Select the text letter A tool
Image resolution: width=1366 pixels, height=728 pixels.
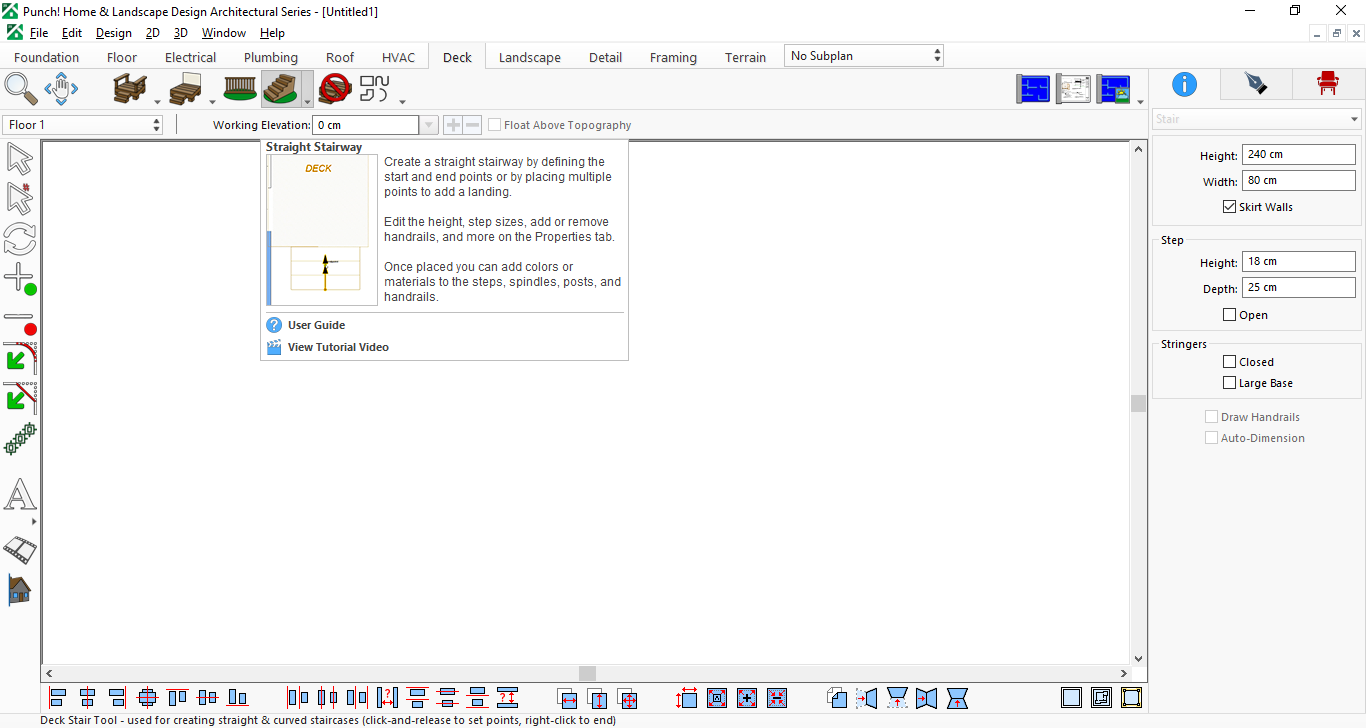click(20, 495)
